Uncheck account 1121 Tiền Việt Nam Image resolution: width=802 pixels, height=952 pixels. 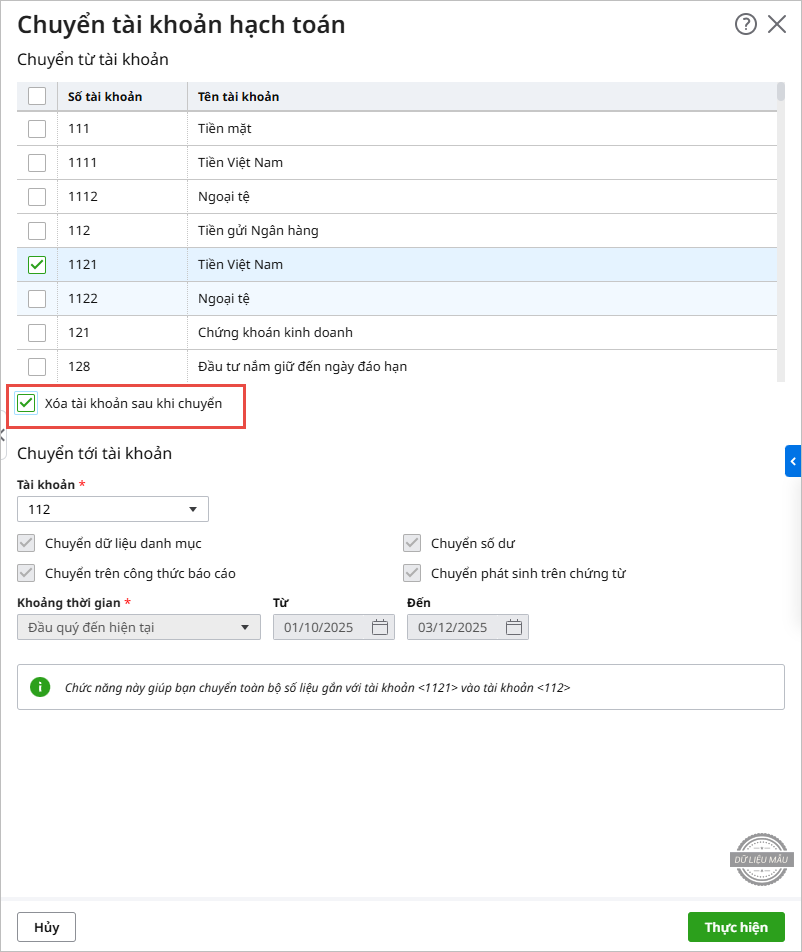click(37, 265)
